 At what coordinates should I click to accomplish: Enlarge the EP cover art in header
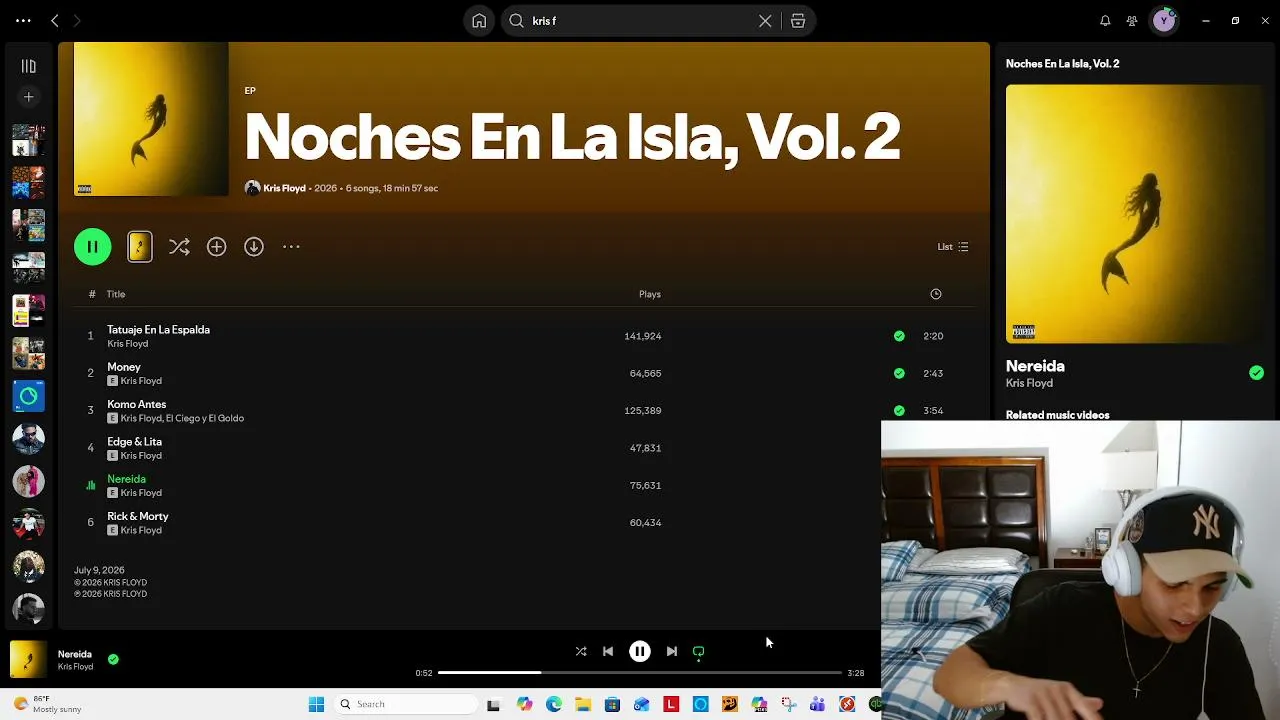point(151,120)
